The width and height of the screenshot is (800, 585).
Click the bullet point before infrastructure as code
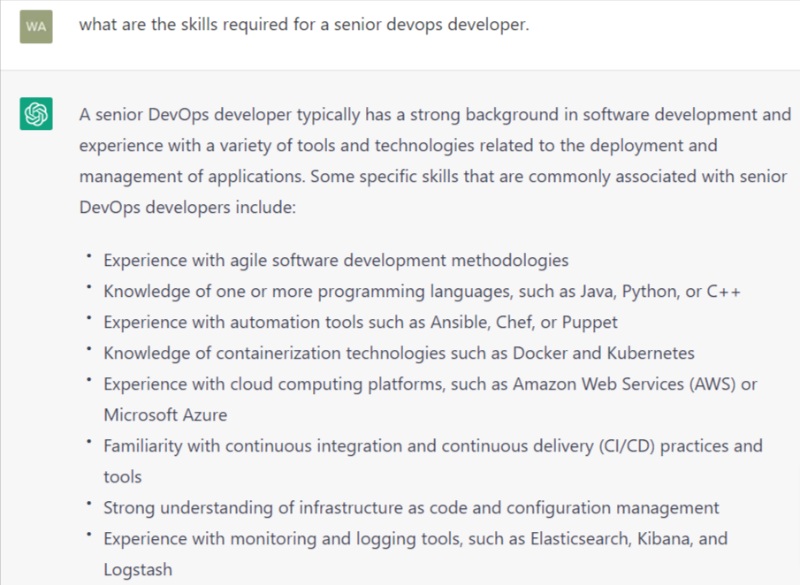[x=89, y=503]
